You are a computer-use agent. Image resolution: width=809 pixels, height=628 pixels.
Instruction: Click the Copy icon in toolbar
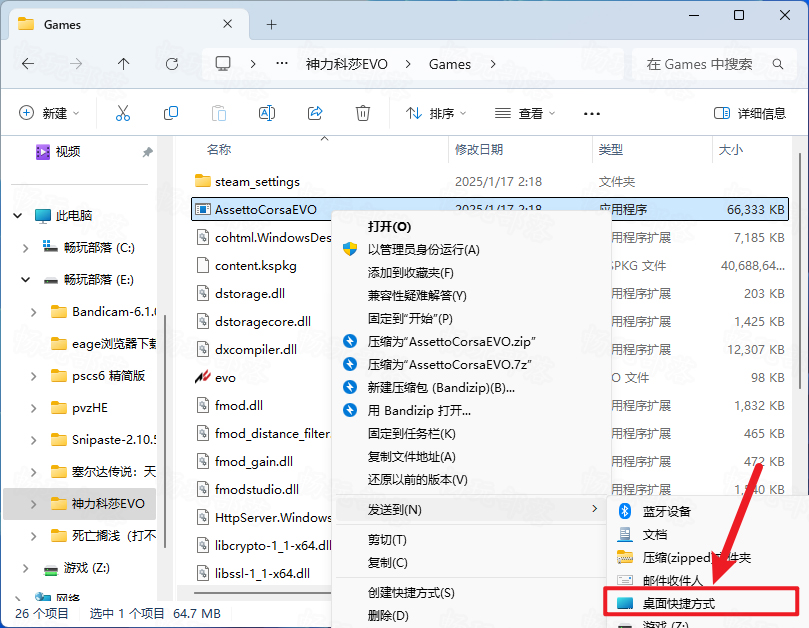(x=171, y=113)
